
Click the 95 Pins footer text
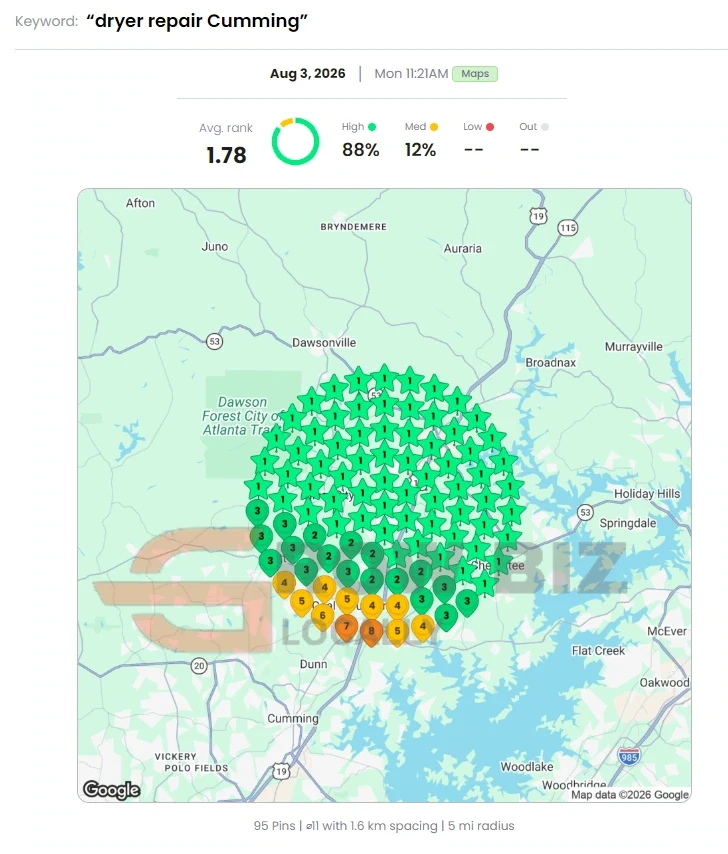coord(274,826)
